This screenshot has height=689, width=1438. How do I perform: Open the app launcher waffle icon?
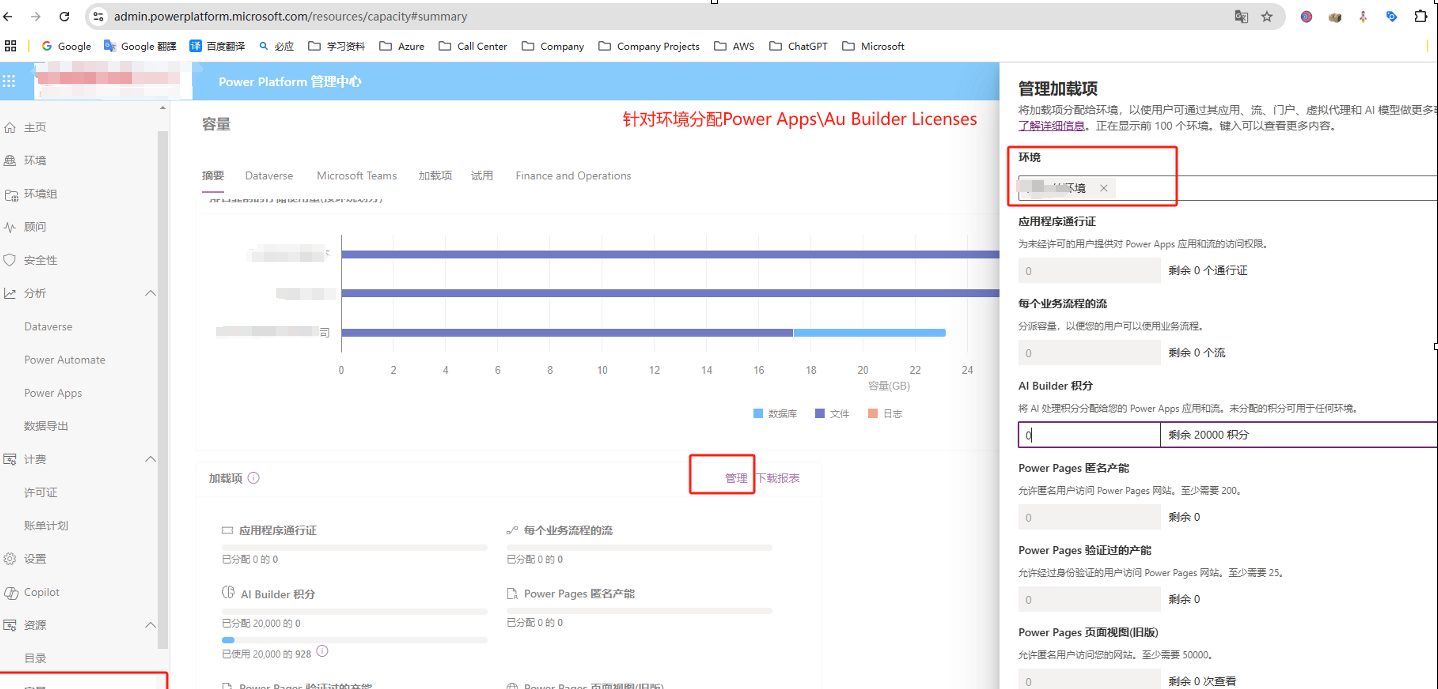coord(10,82)
